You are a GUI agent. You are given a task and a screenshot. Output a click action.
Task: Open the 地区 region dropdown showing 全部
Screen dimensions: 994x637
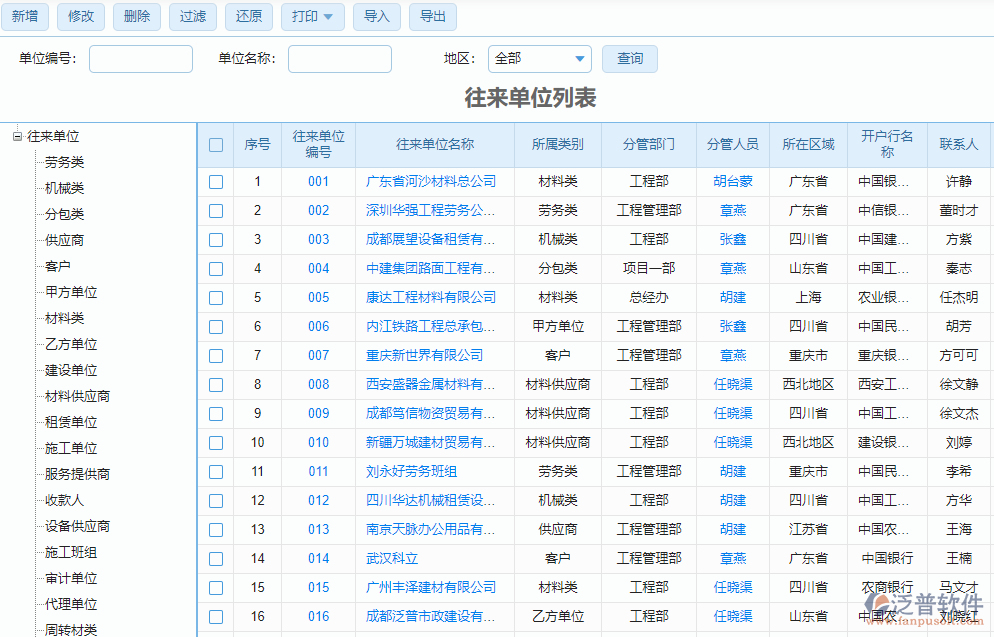(539, 59)
